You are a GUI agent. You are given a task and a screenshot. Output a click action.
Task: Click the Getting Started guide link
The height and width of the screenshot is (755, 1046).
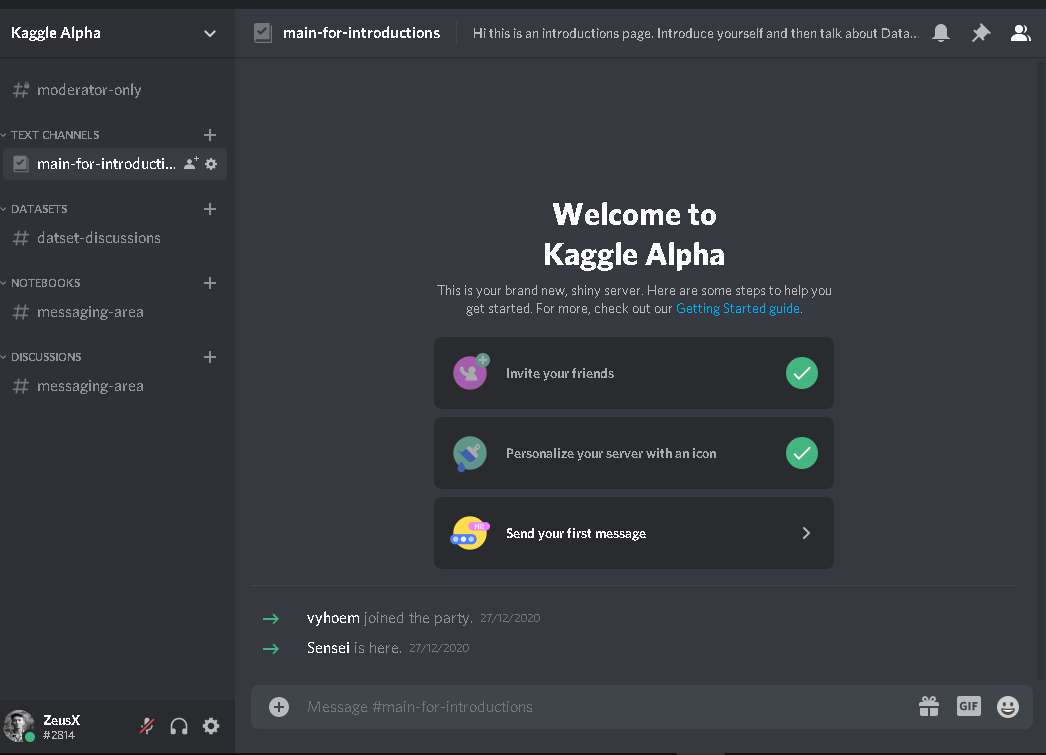pyautogui.click(x=738, y=308)
